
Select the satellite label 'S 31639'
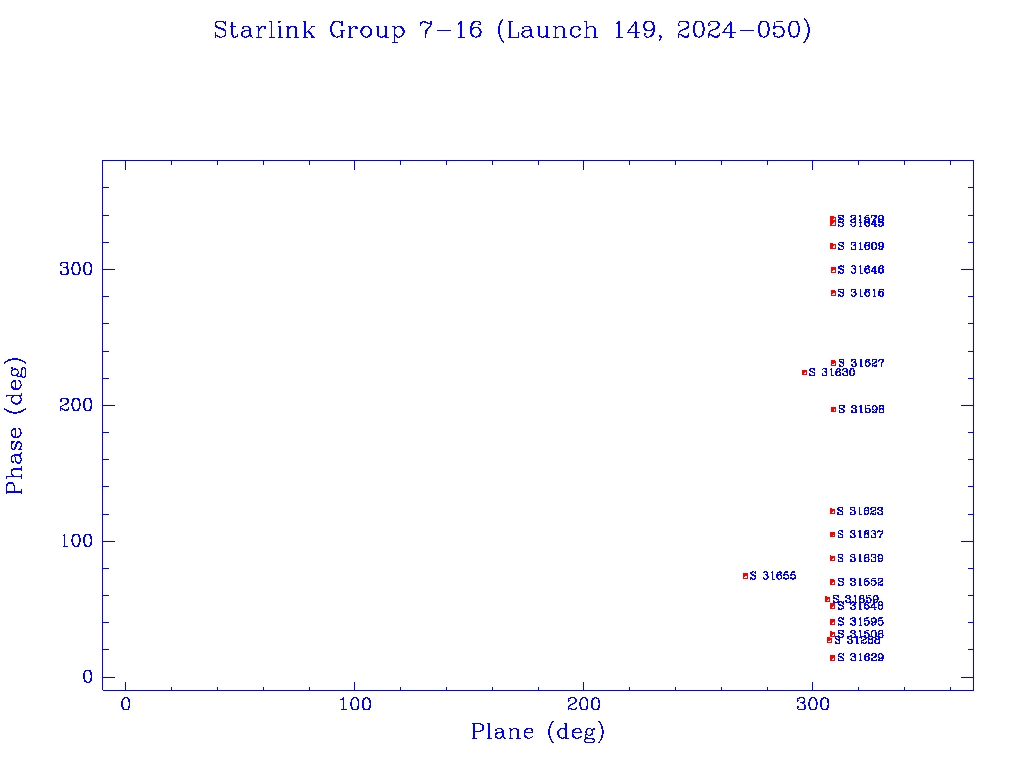point(860,558)
